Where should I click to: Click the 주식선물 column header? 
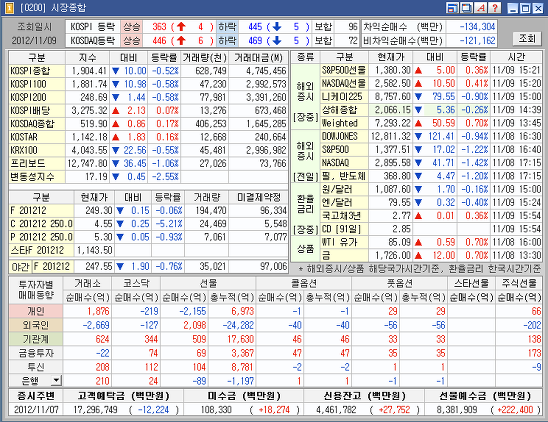[519, 283]
